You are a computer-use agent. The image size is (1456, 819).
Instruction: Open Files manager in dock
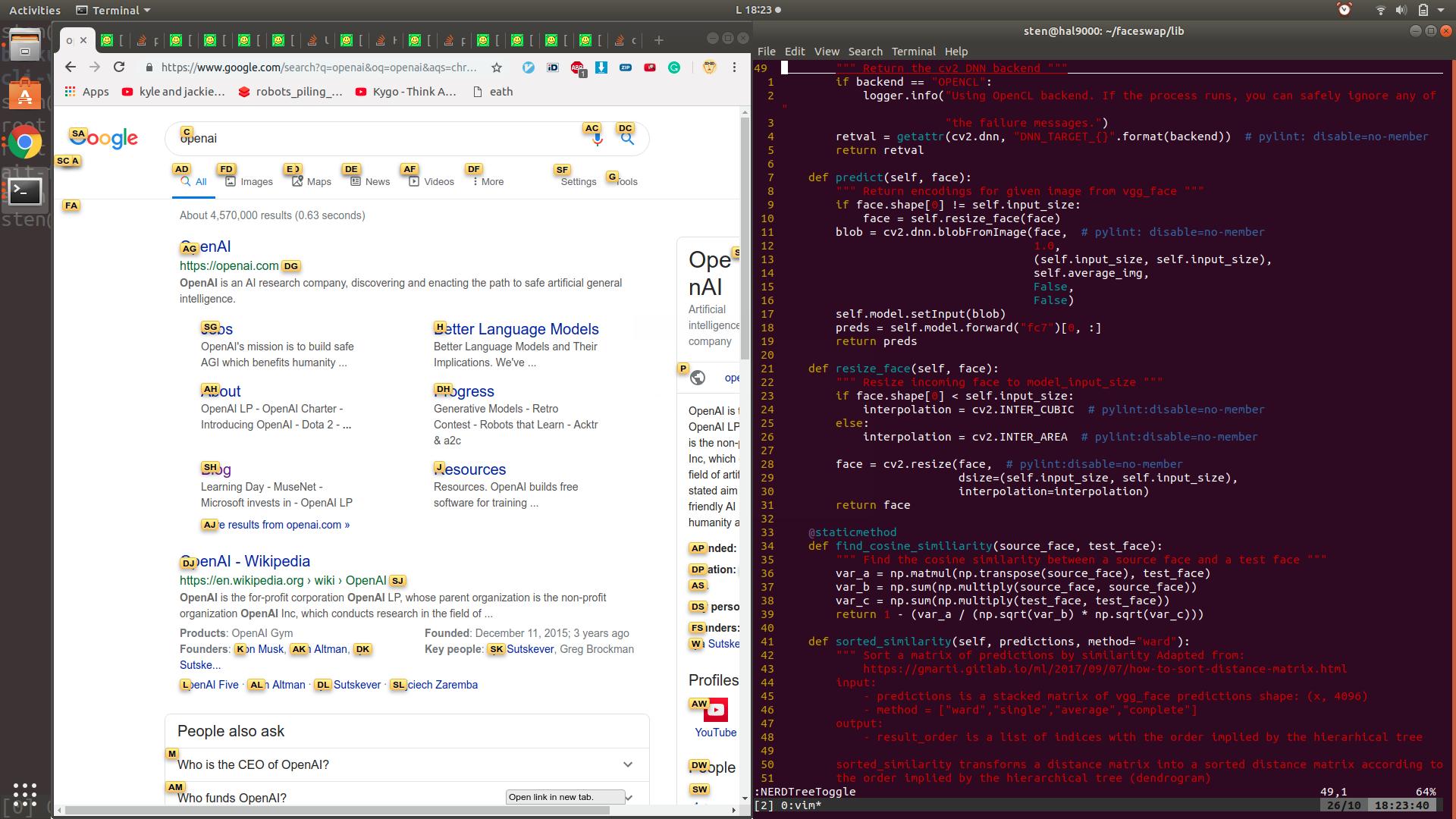coord(24,45)
